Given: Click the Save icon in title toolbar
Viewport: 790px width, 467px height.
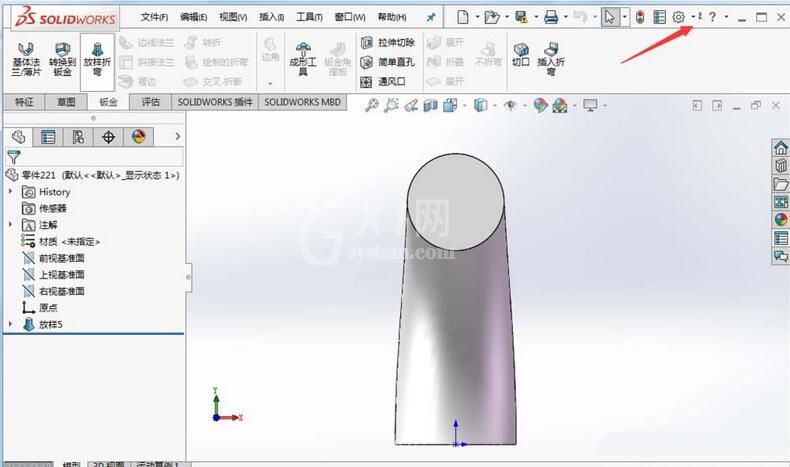Looking at the screenshot, I should pyautogui.click(x=521, y=17).
